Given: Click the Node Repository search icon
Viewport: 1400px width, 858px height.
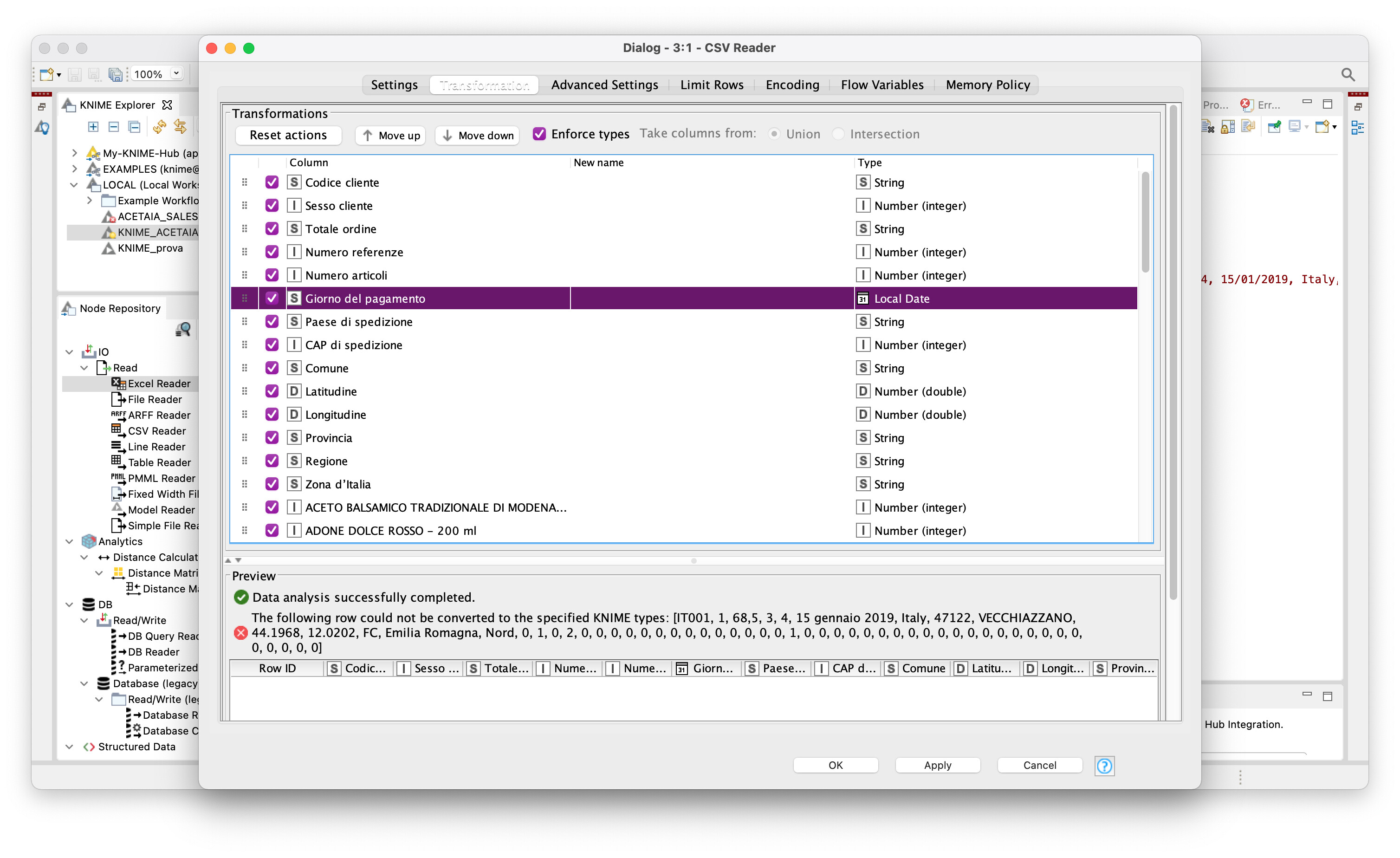Looking at the screenshot, I should [183, 330].
